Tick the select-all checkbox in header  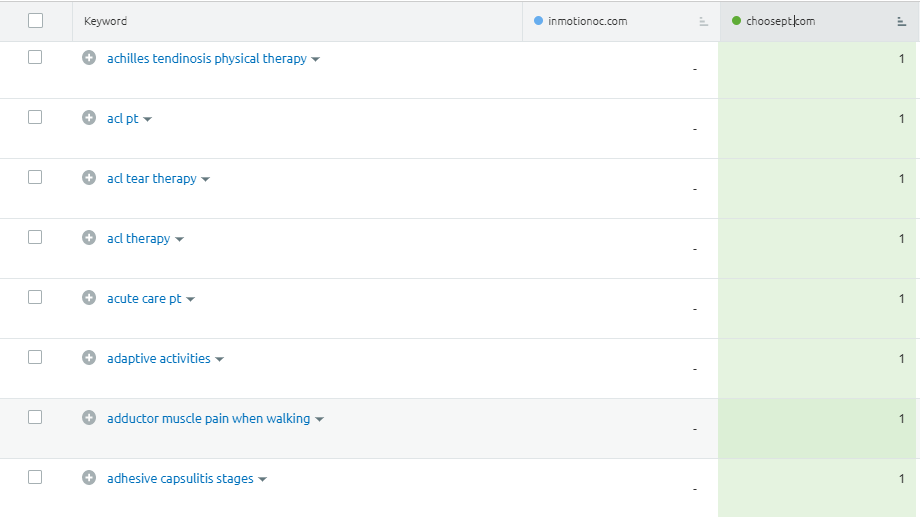[36, 21]
